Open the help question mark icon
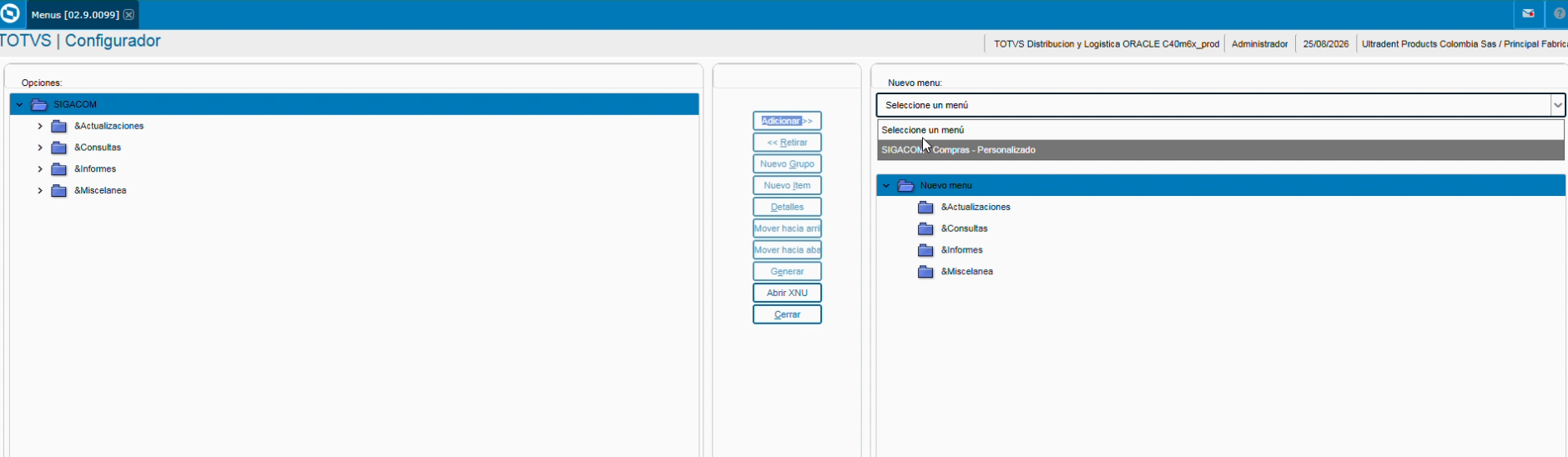The image size is (1568, 457). pyautogui.click(x=1559, y=14)
